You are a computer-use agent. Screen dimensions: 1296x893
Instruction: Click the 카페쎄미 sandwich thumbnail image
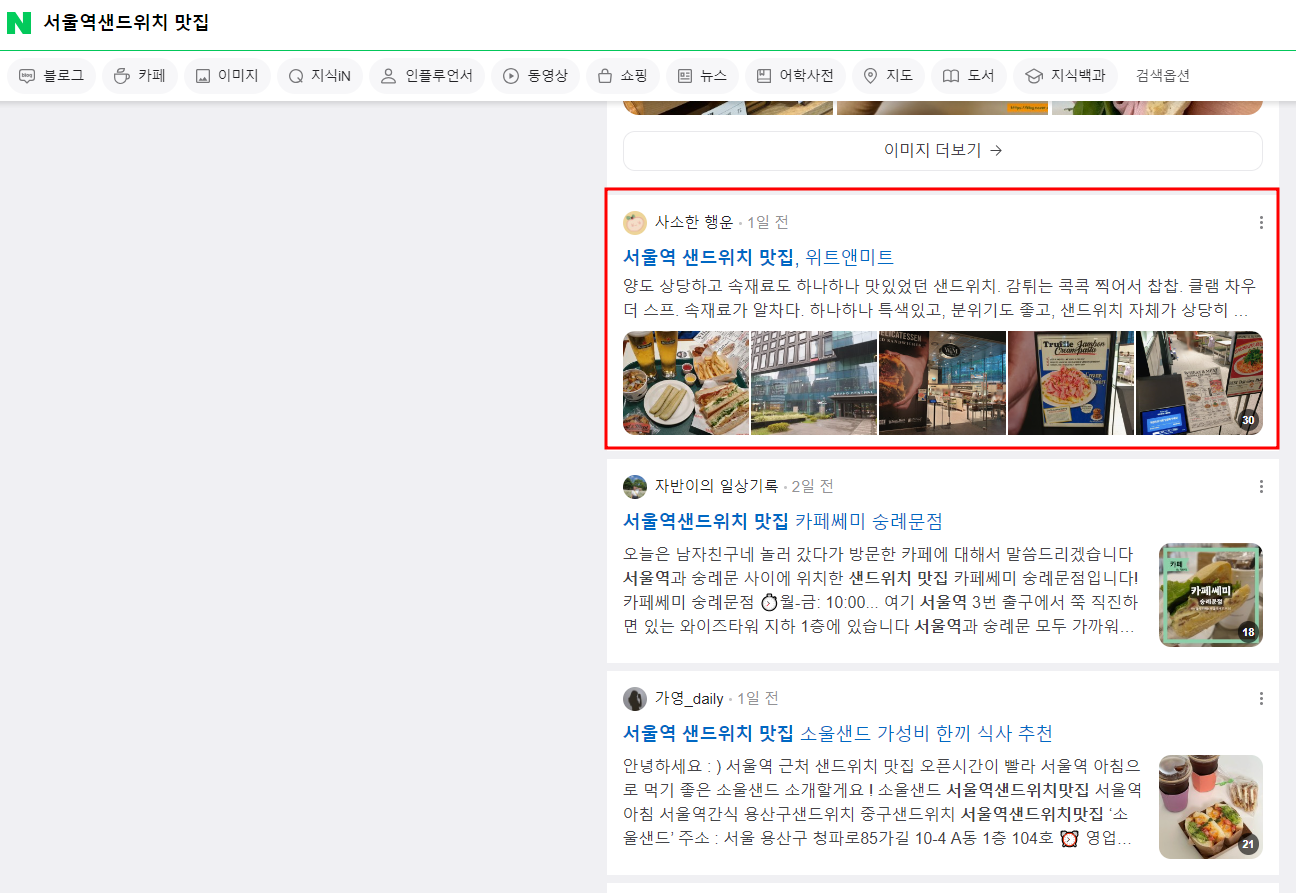click(x=1210, y=594)
